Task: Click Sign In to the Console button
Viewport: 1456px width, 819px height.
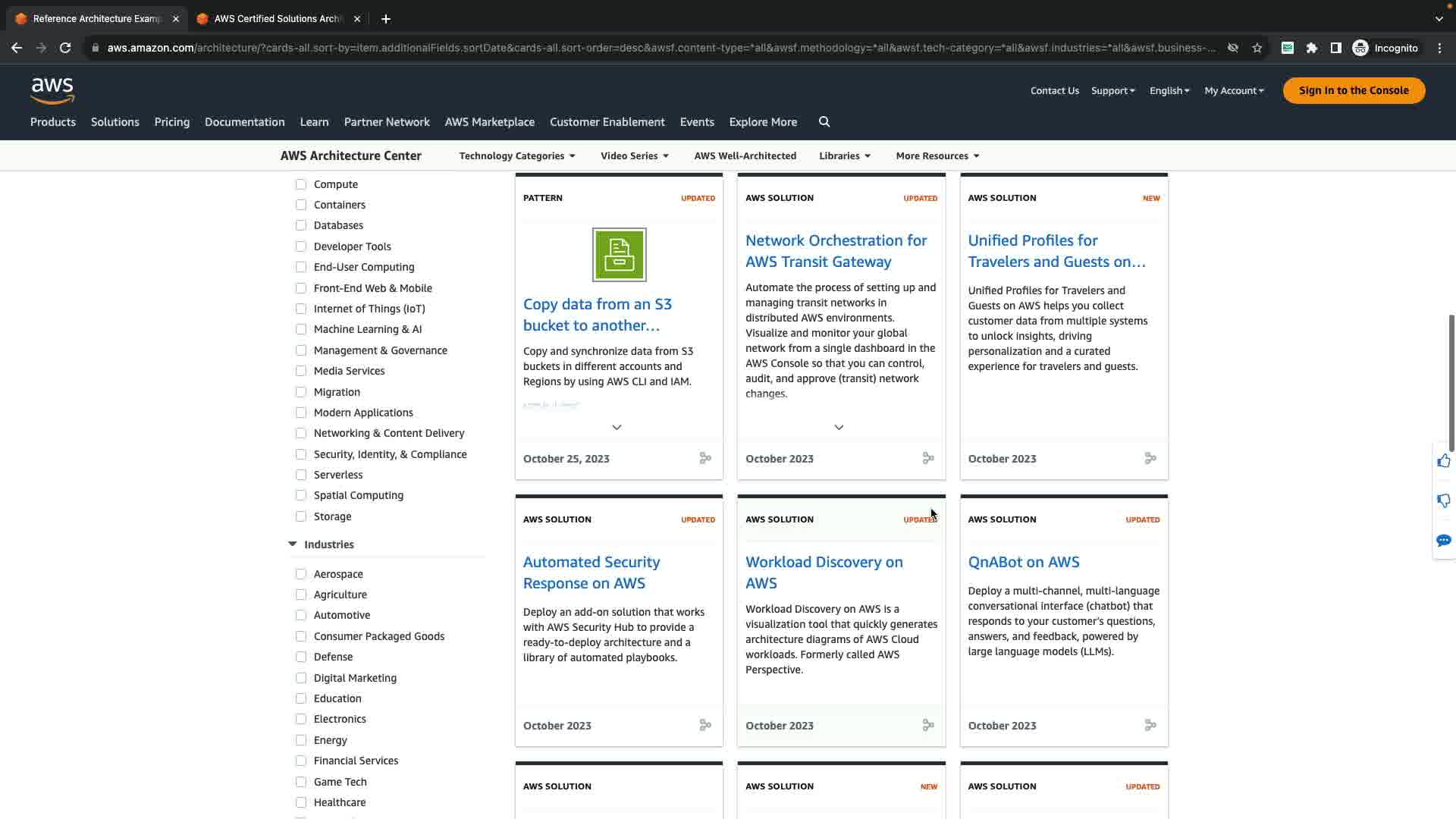Action: click(x=1353, y=90)
